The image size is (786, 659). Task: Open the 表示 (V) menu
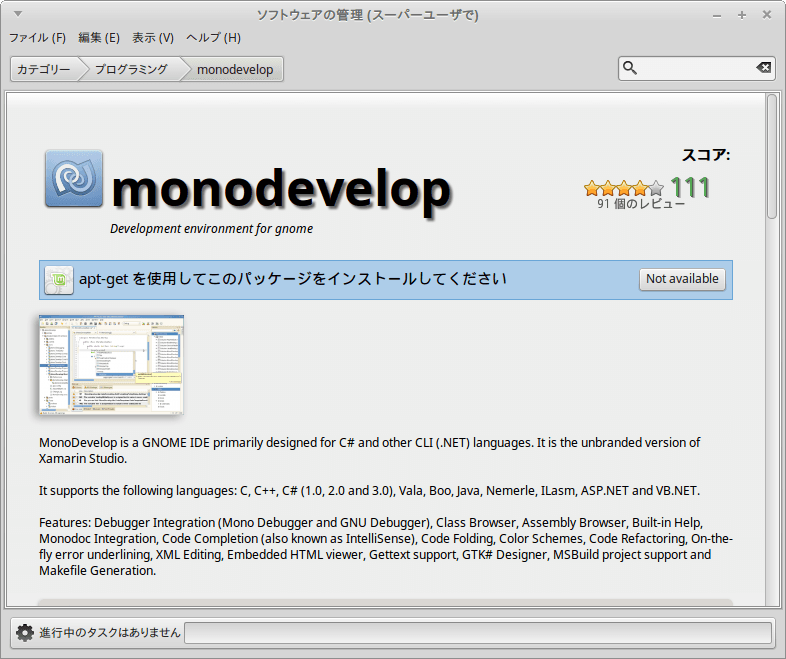click(152, 38)
